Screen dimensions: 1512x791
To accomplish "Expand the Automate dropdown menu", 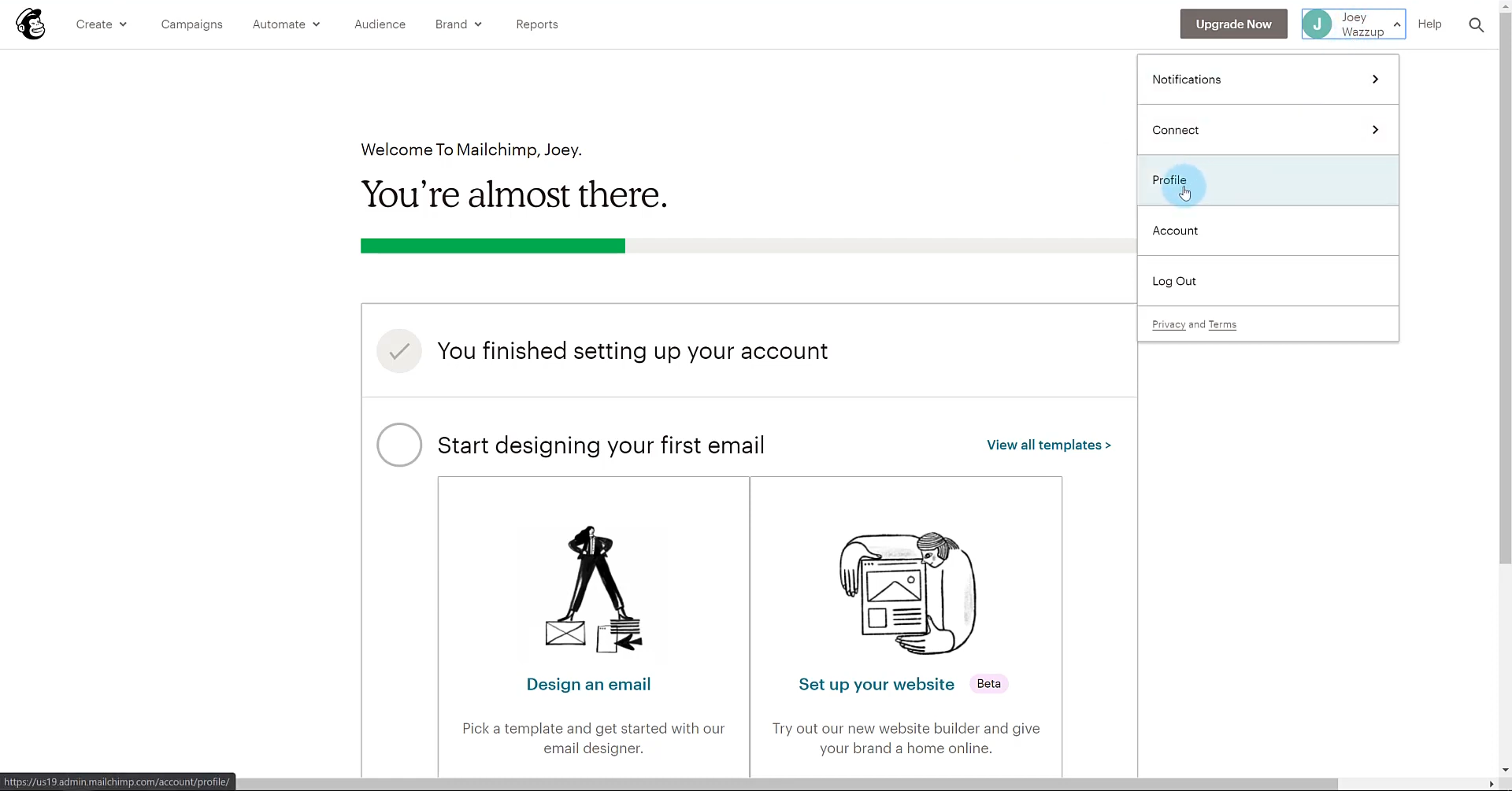I will tap(287, 24).
